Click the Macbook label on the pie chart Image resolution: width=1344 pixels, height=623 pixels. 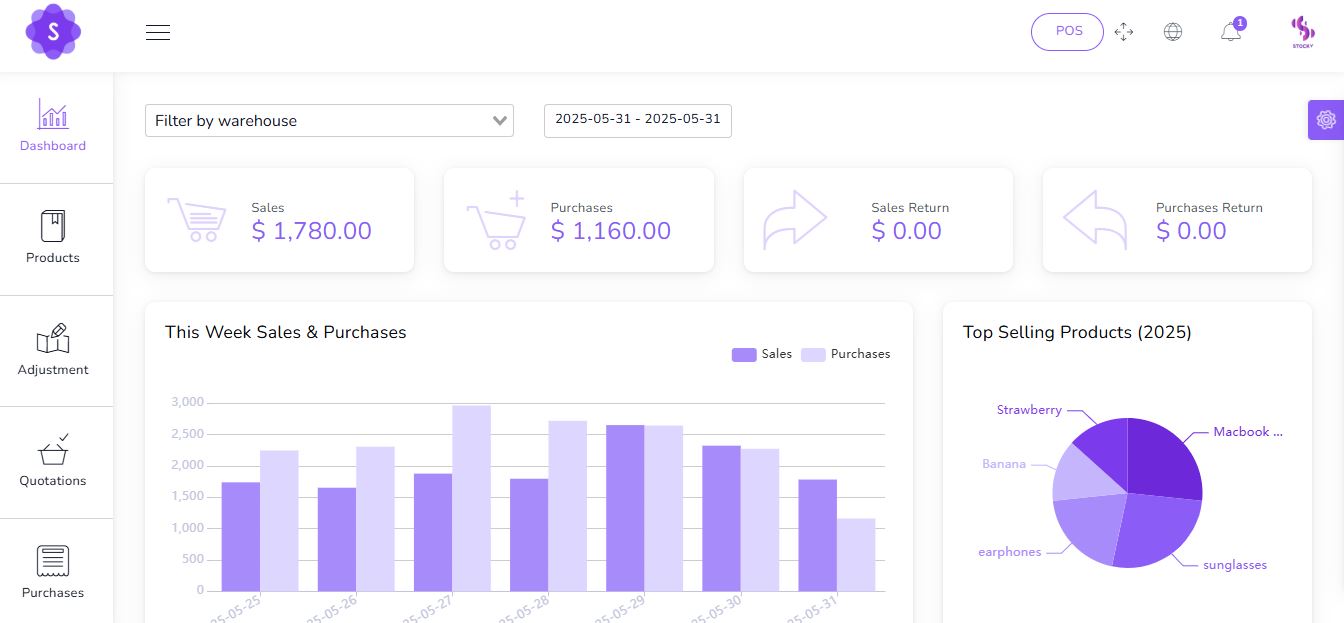click(1248, 431)
